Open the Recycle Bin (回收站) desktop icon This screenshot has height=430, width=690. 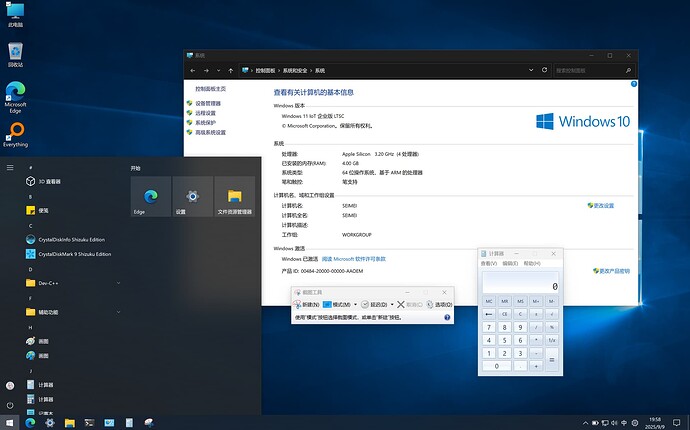tap(15, 55)
